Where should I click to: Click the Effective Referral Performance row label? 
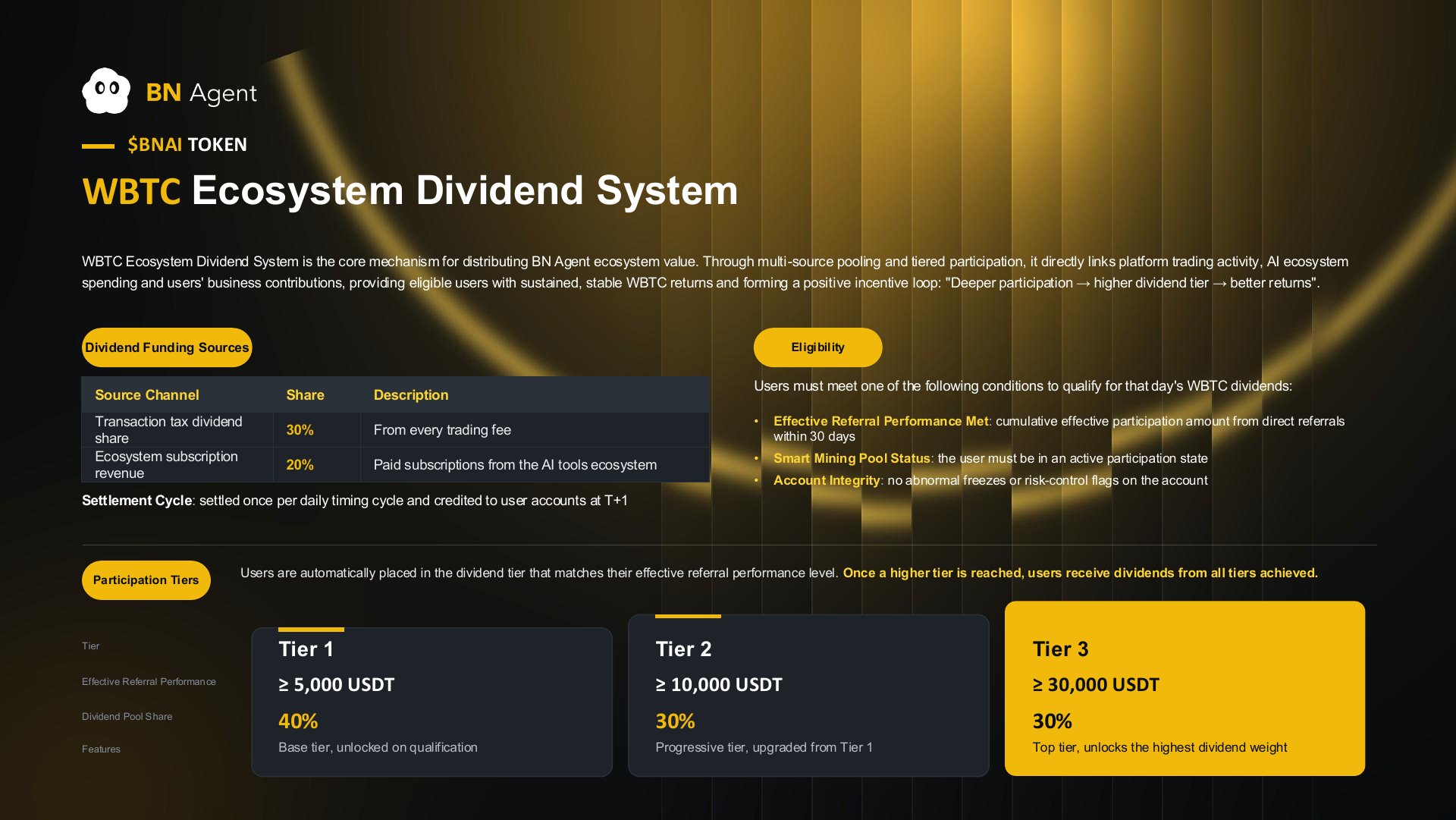149,681
